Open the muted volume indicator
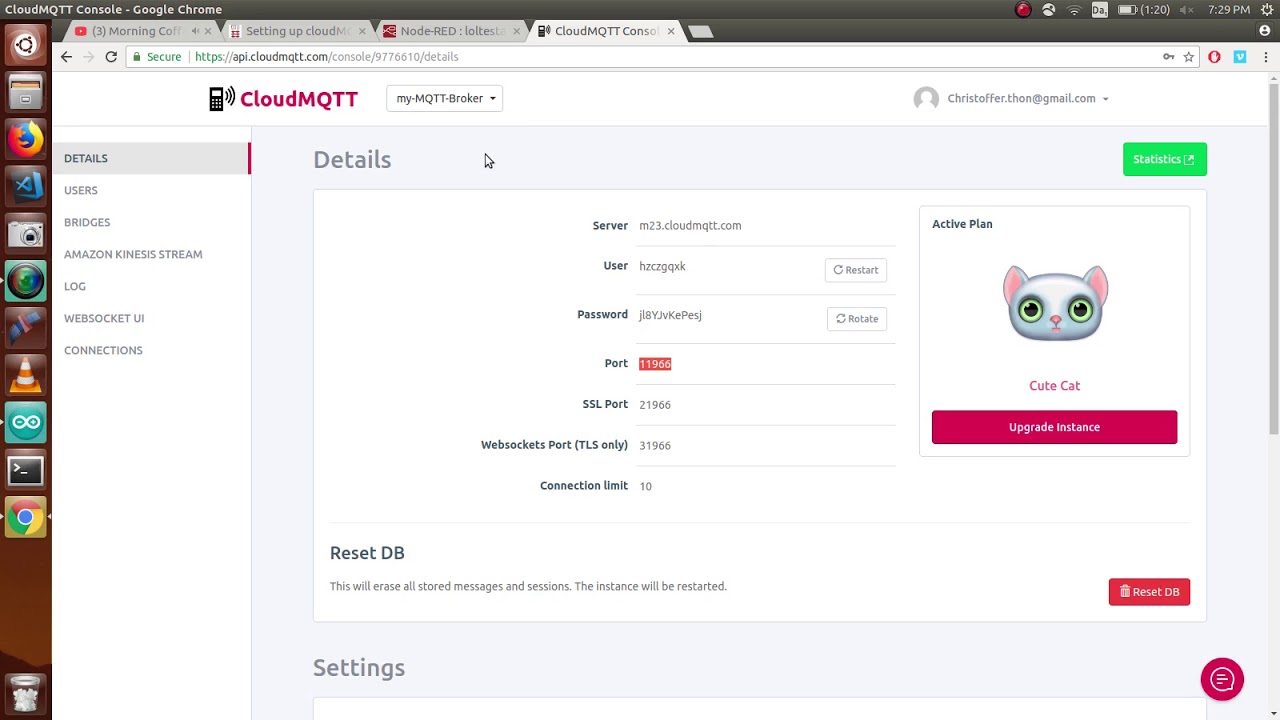 point(1187,10)
